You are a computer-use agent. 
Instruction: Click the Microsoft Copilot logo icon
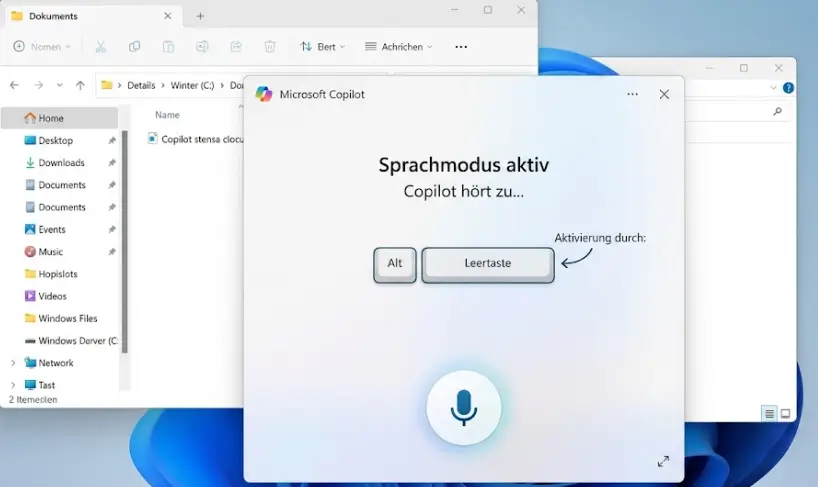(263, 94)
